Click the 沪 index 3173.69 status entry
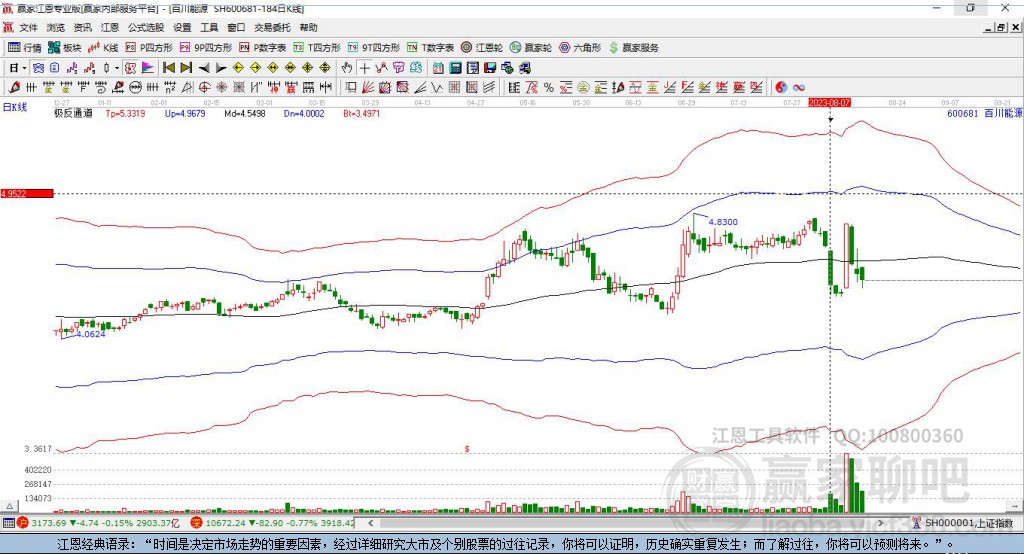This screenshot has width=1024, height=554. (x=98, y=523)
